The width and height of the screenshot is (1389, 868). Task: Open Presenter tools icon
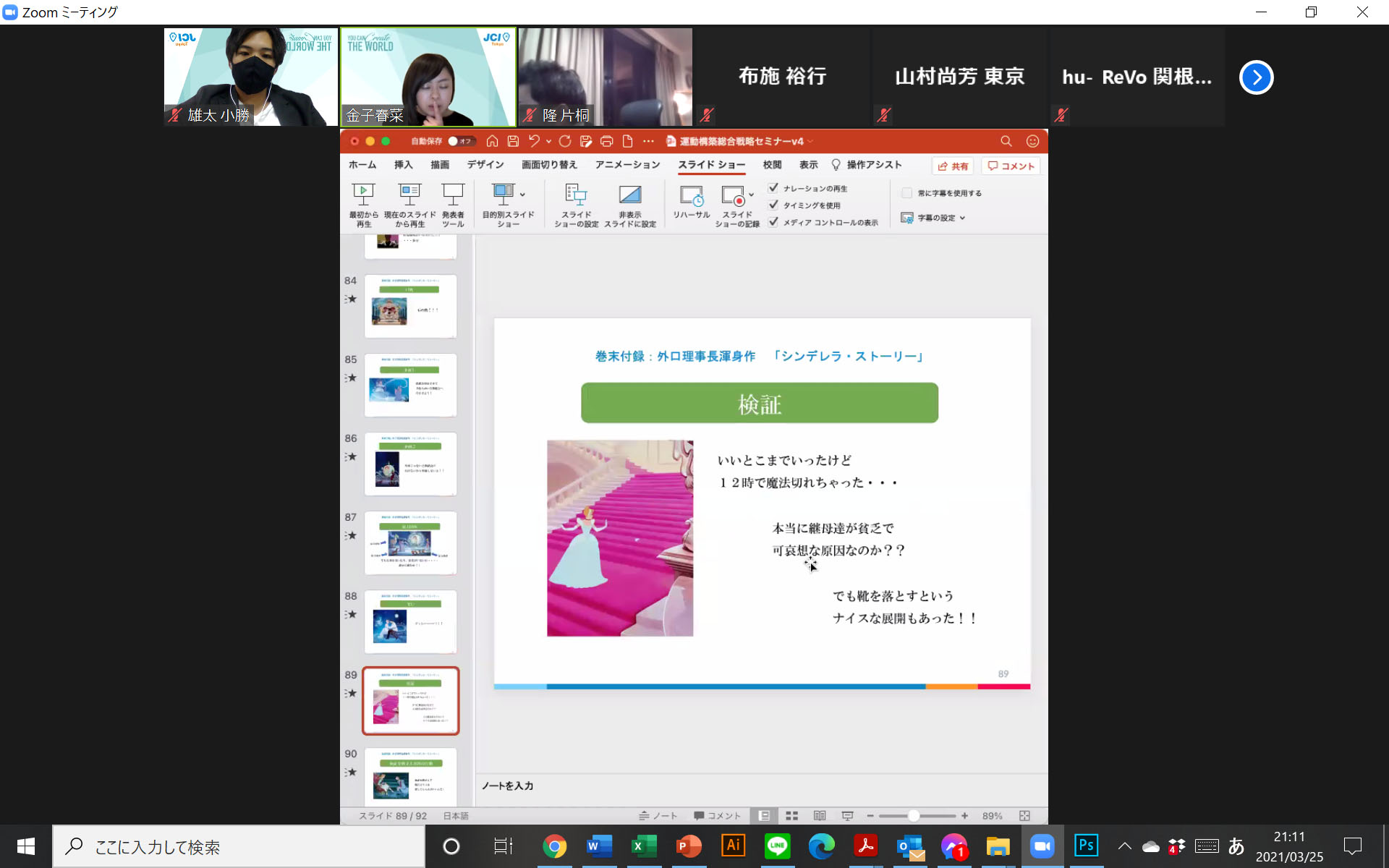[x=453, y=195]
